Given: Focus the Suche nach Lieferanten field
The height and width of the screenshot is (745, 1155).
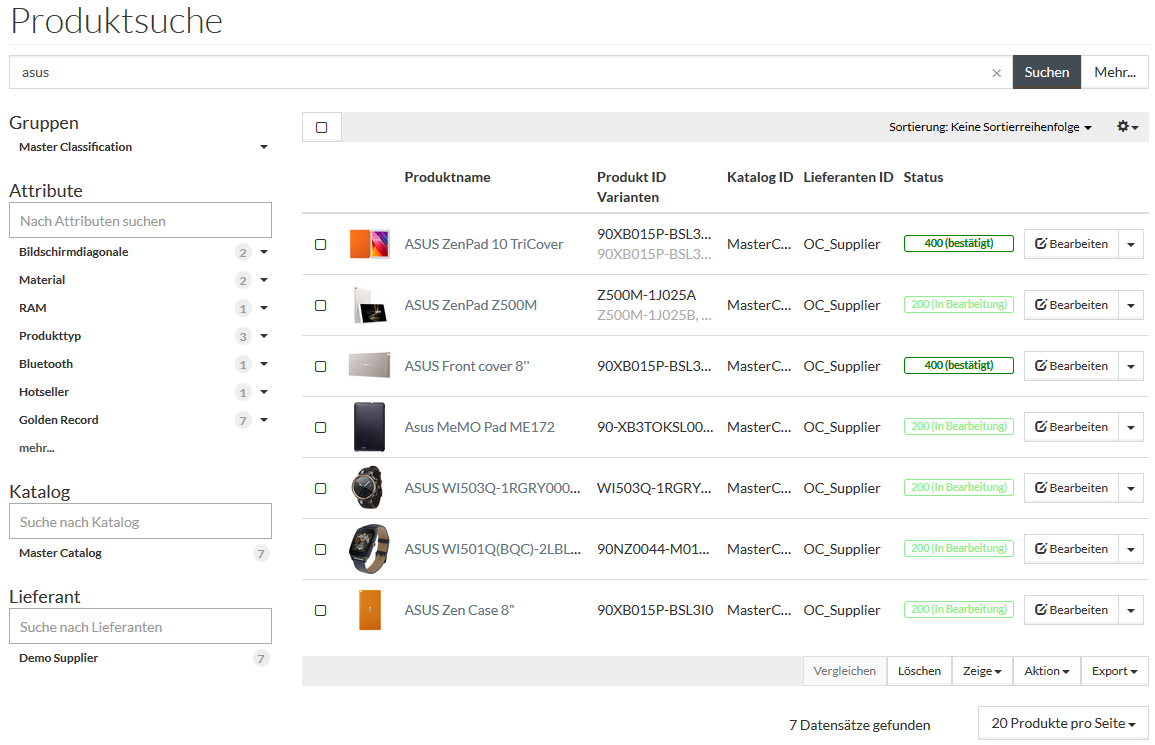Looking at the screenshot, I should [x=141, y=626].
